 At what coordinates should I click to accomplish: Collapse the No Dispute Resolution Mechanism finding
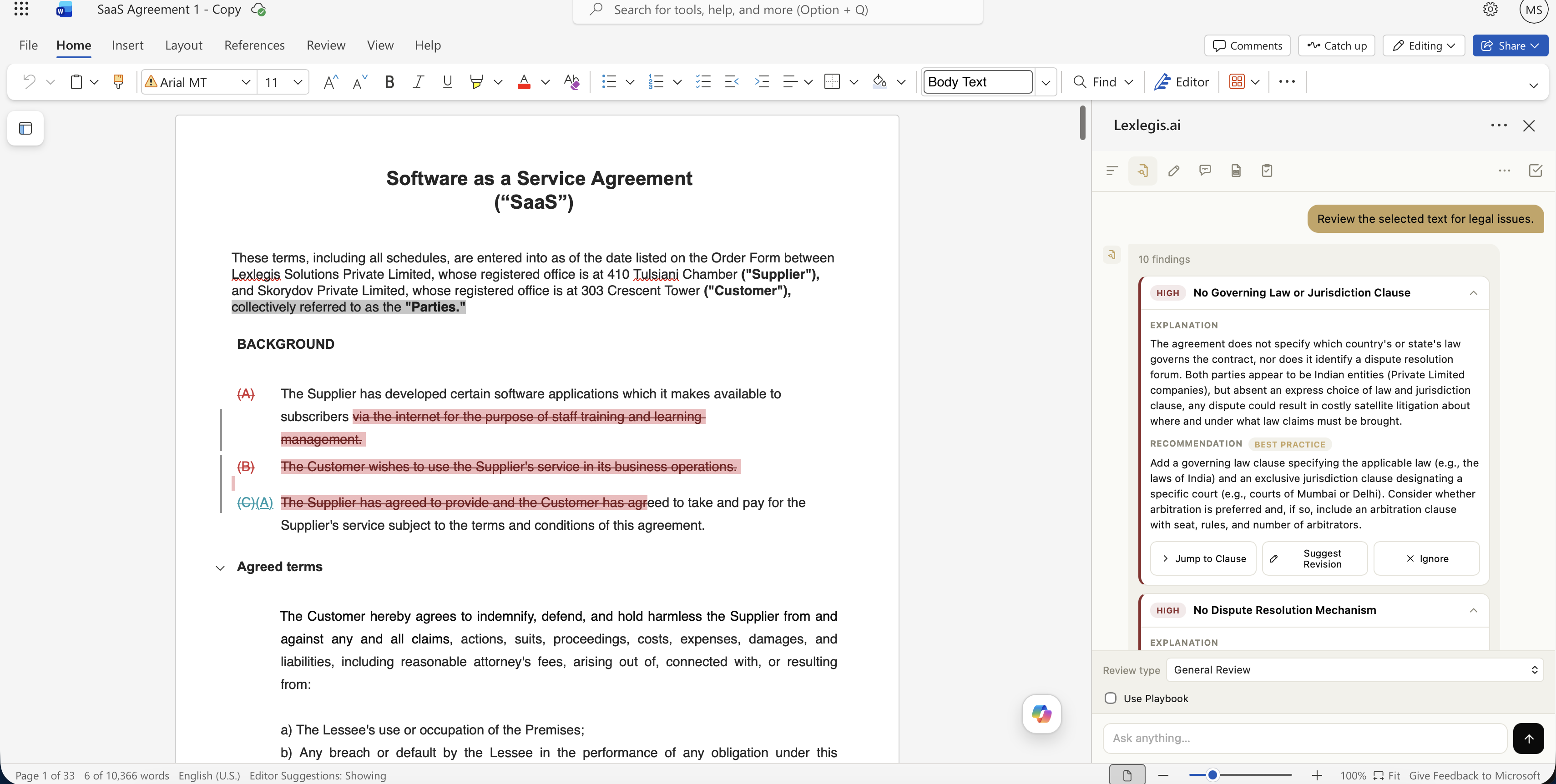(x=1473, y=610)
